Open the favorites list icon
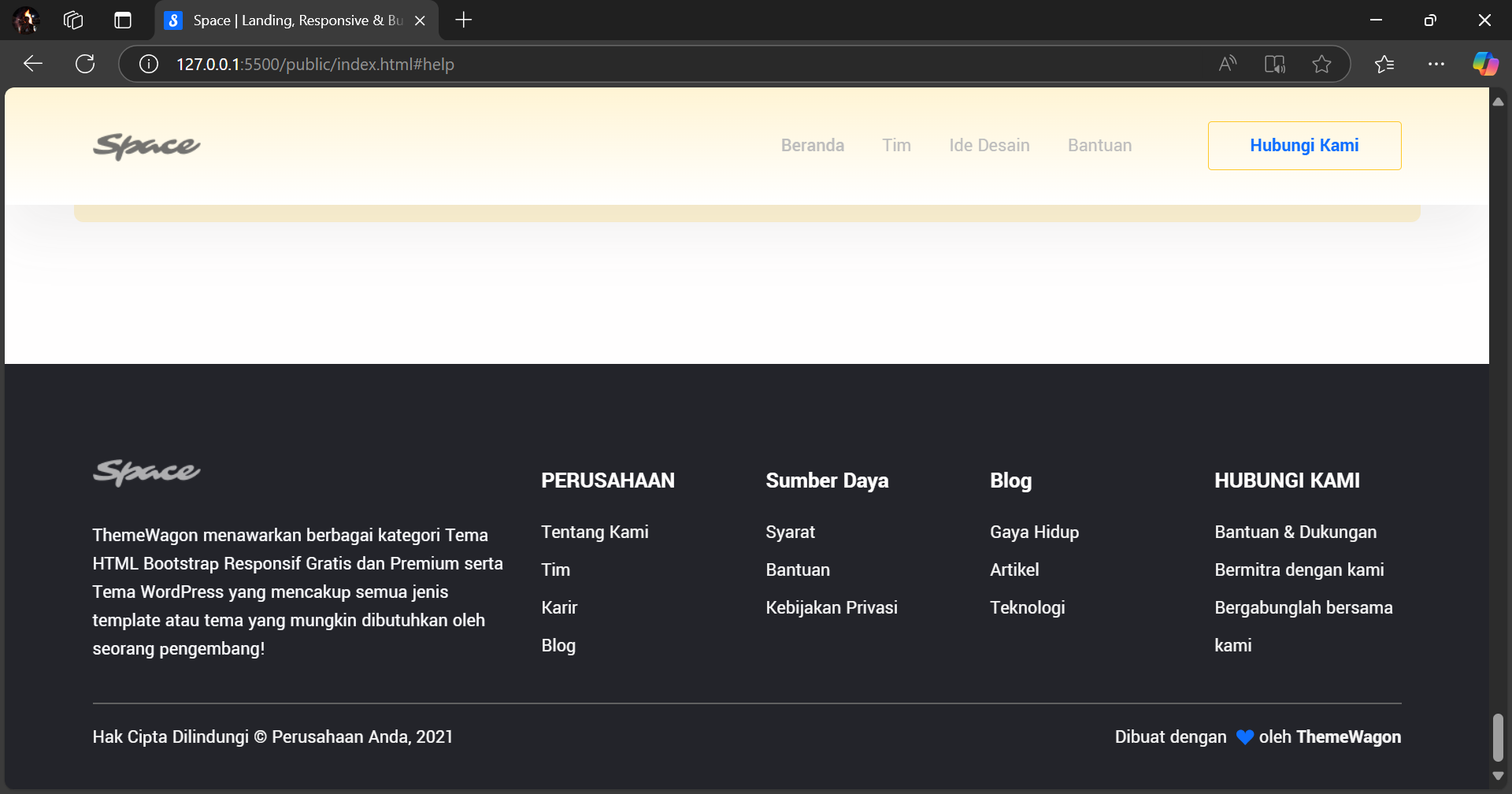 [x=1384, y=64]
